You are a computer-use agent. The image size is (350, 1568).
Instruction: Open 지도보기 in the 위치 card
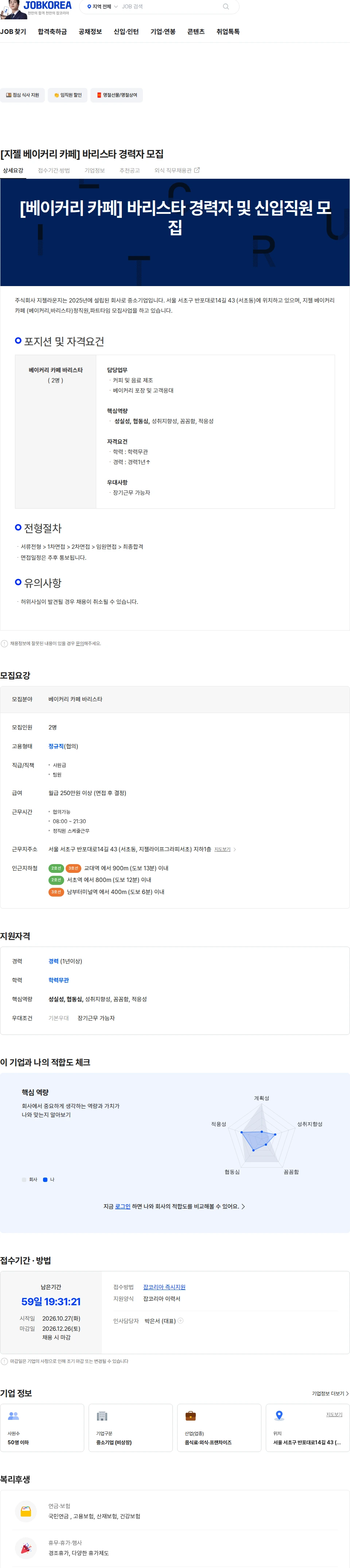pos(334,1415)
